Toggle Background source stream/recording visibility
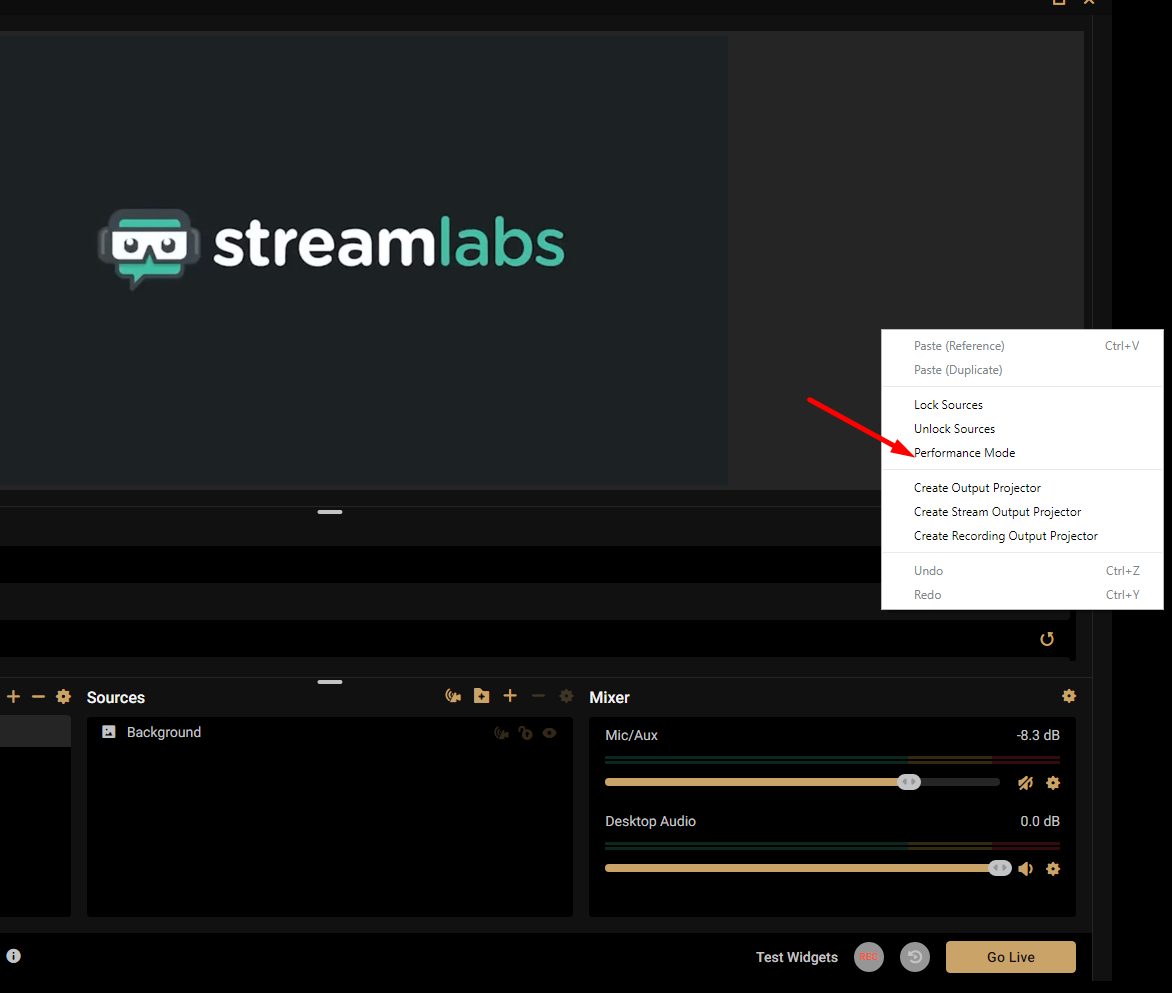1172x993 pixels. click(x=502, y=733)
